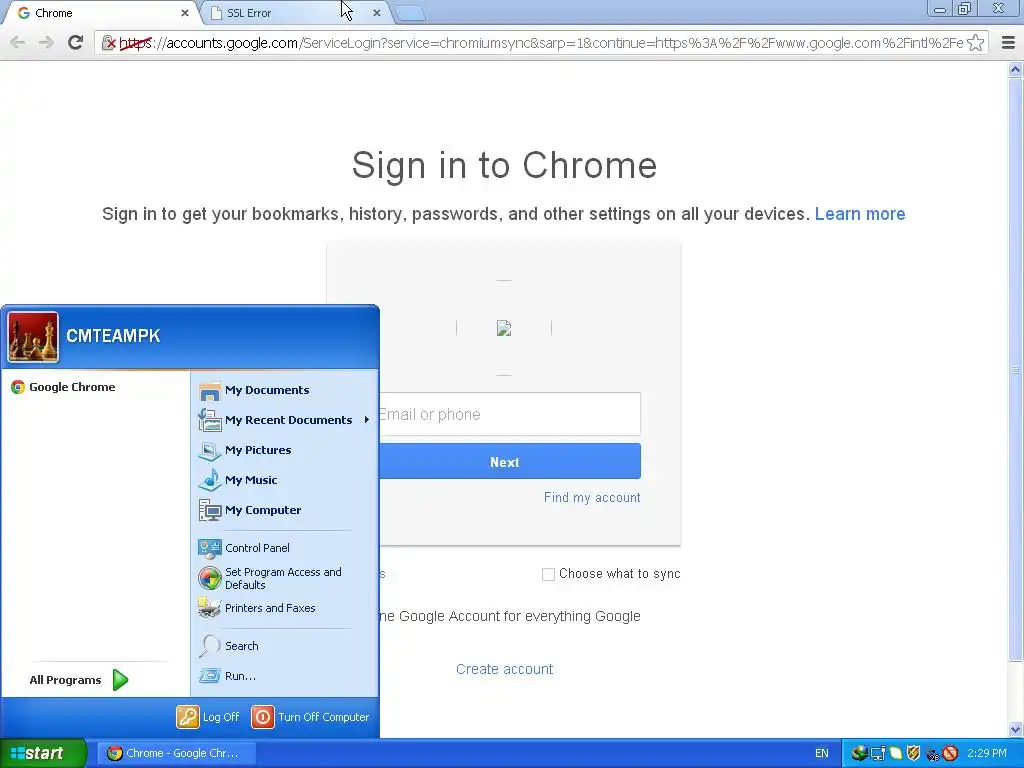Open the new tab button
This screenshot has height=768, width=1024.
[411, 13]
